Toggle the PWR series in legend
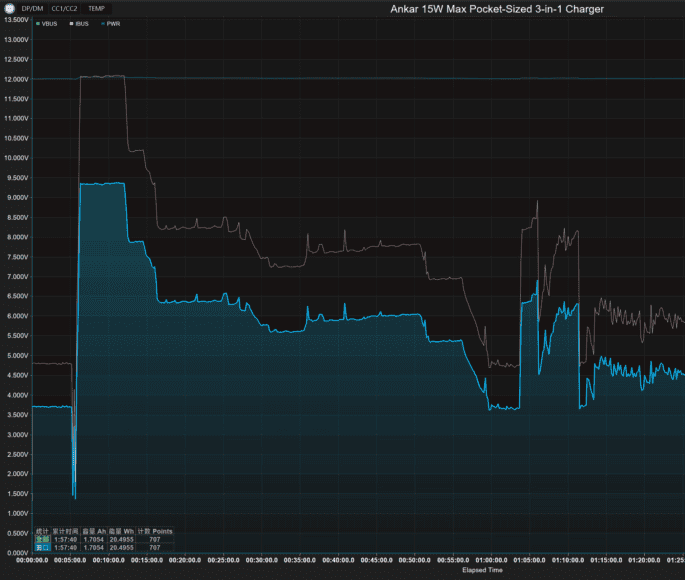The image size is (685, 580). tap(115, 22)
